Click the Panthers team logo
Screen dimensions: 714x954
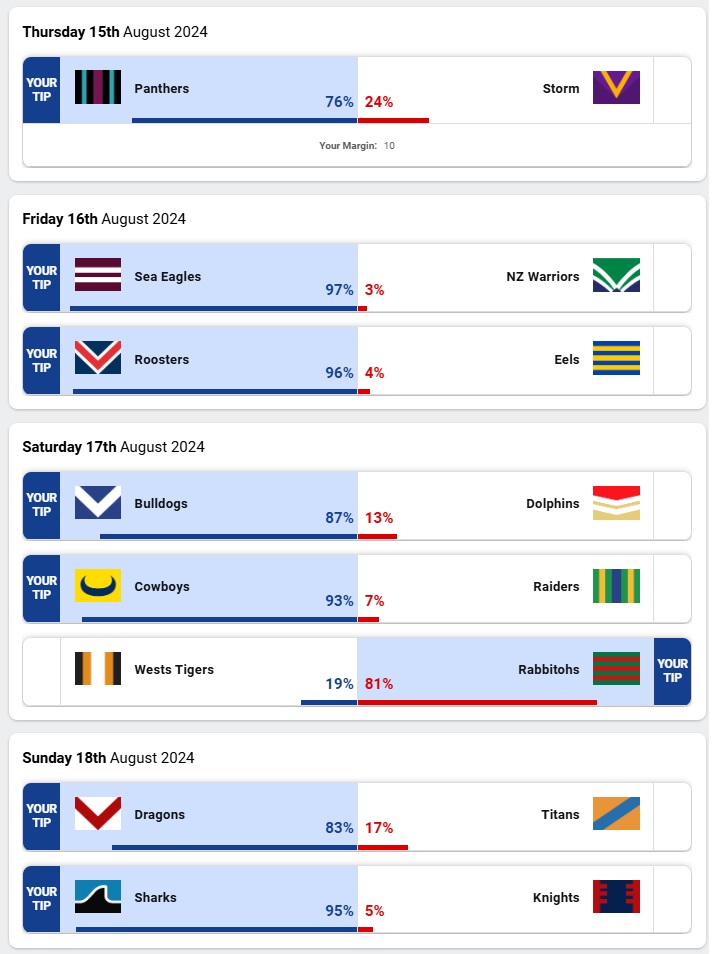[x=98, y=88]
